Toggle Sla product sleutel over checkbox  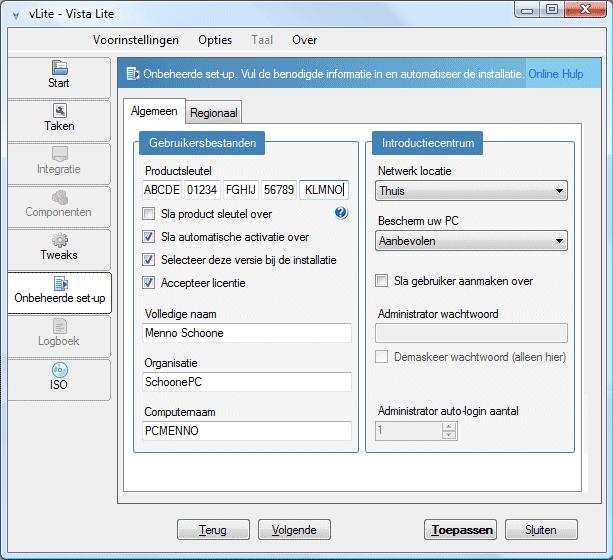click(148, 214)
